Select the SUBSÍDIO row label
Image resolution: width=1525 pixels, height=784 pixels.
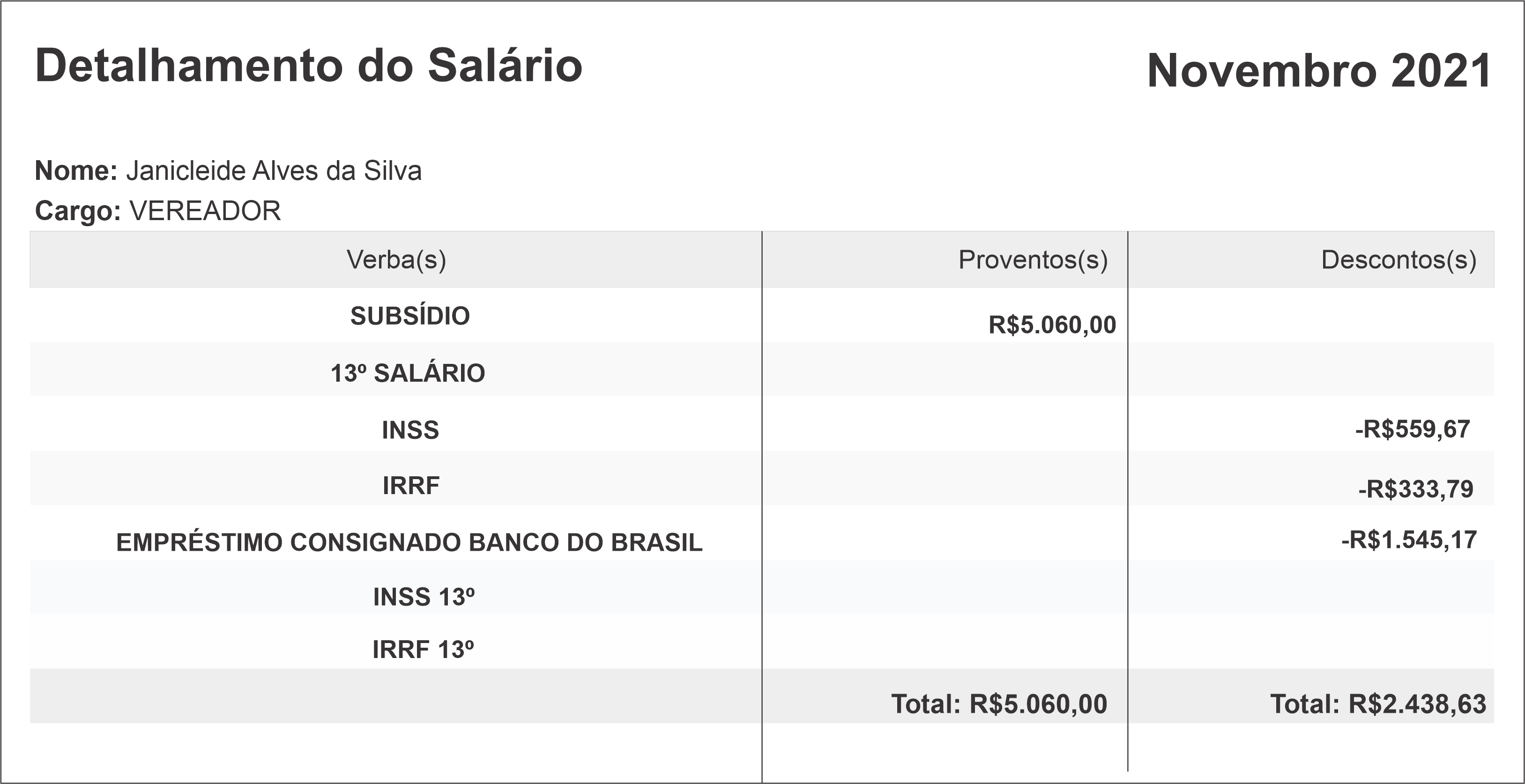pos(409,316)
